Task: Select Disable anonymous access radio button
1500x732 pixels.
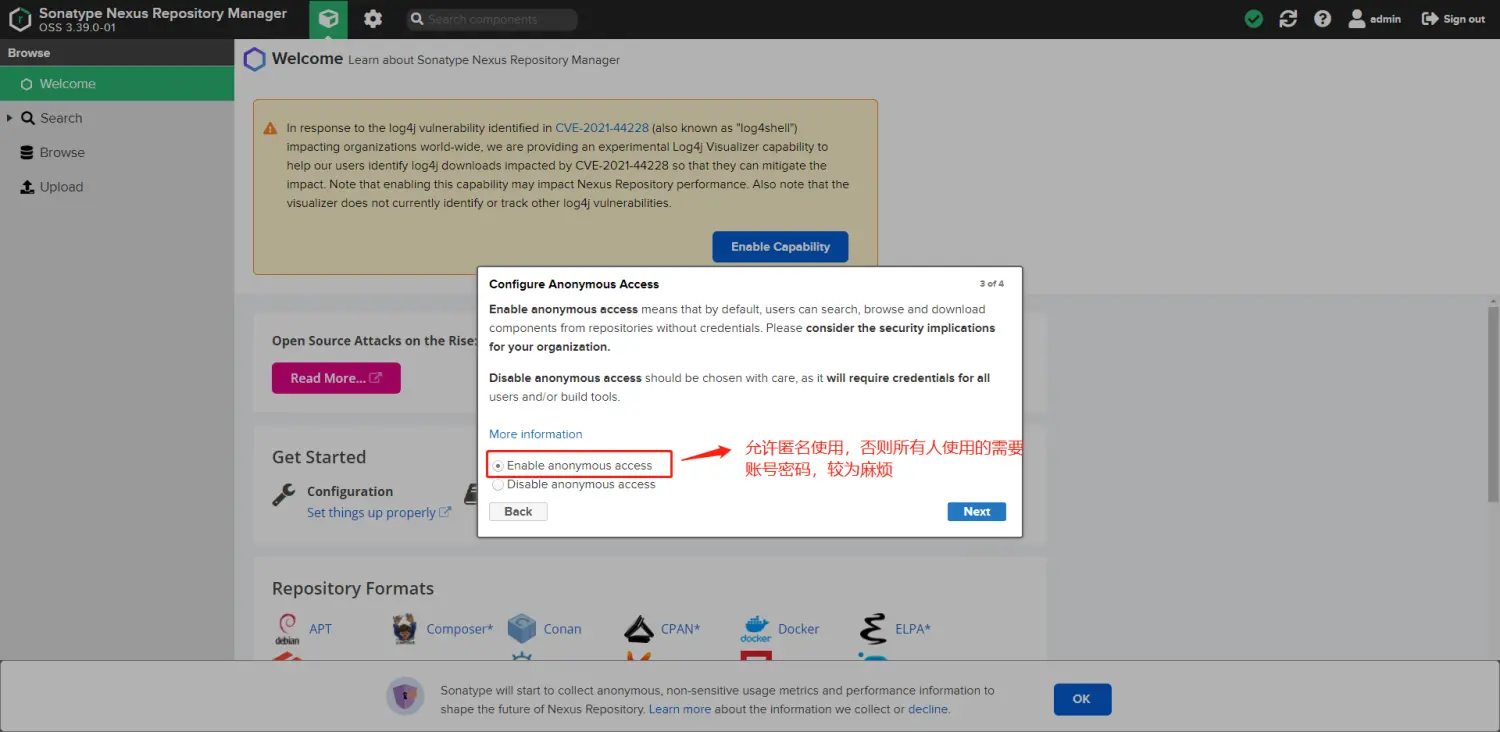Action: (499, 485)
